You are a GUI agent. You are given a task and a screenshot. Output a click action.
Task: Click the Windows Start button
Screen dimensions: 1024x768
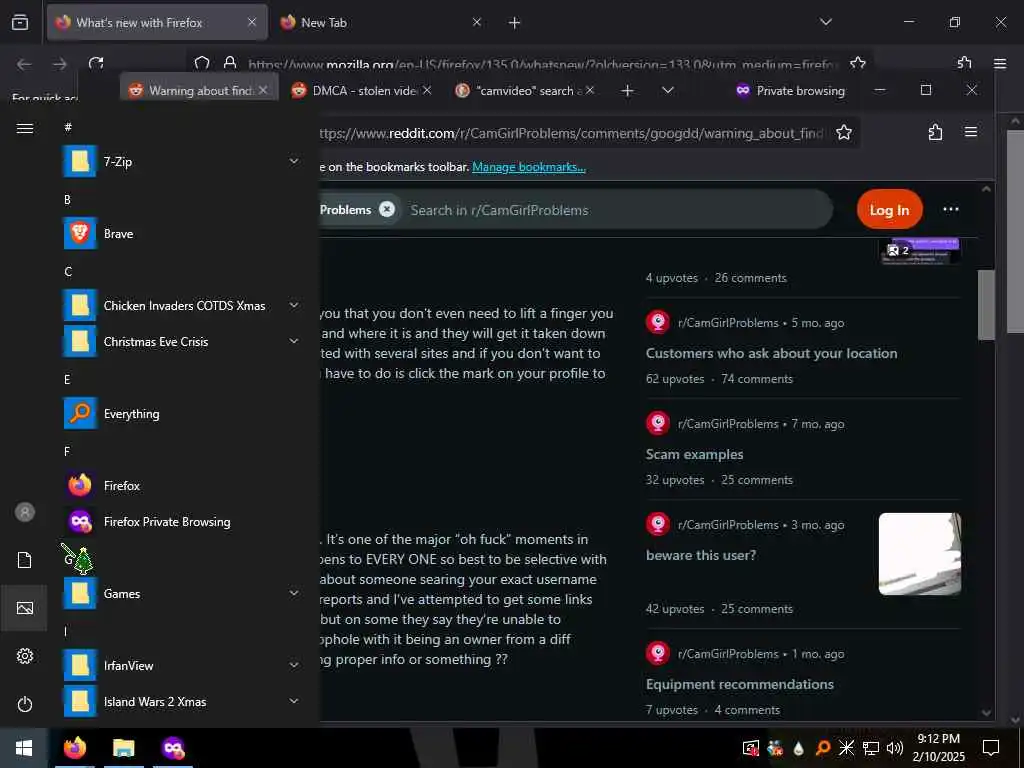24,748
